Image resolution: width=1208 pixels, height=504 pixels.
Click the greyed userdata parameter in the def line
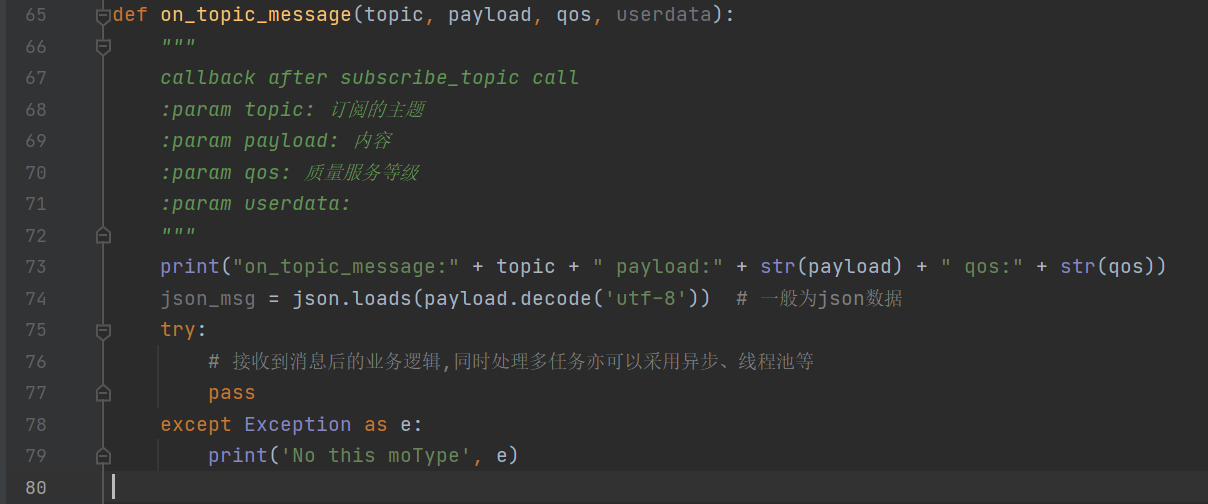[664, 15]
